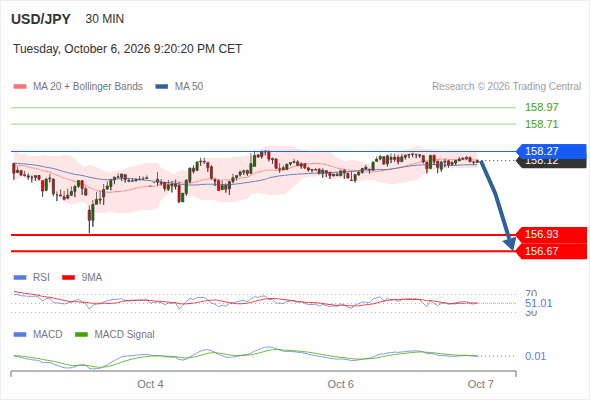Click the RSI value 51.01 readout
The height and width of the screenshot is (400, 590).
(538, 303)
